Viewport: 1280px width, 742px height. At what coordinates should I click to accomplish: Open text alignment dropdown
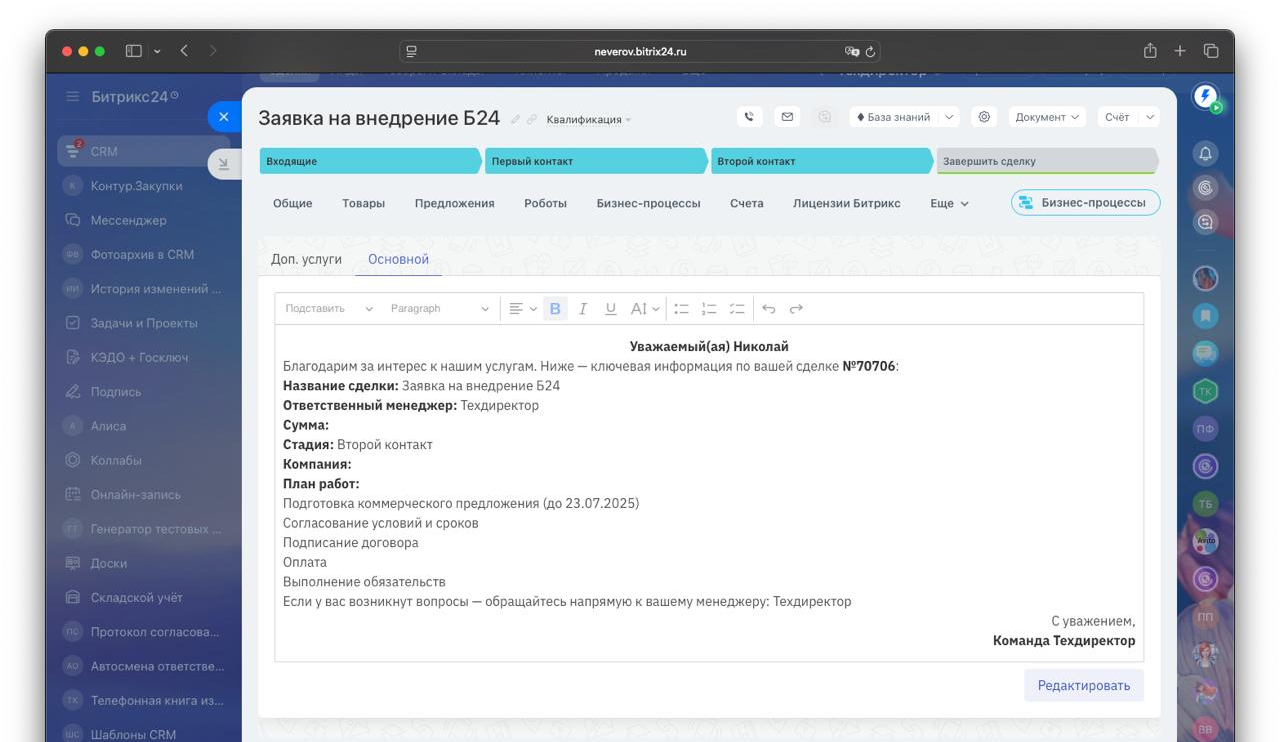coord(522,309)
